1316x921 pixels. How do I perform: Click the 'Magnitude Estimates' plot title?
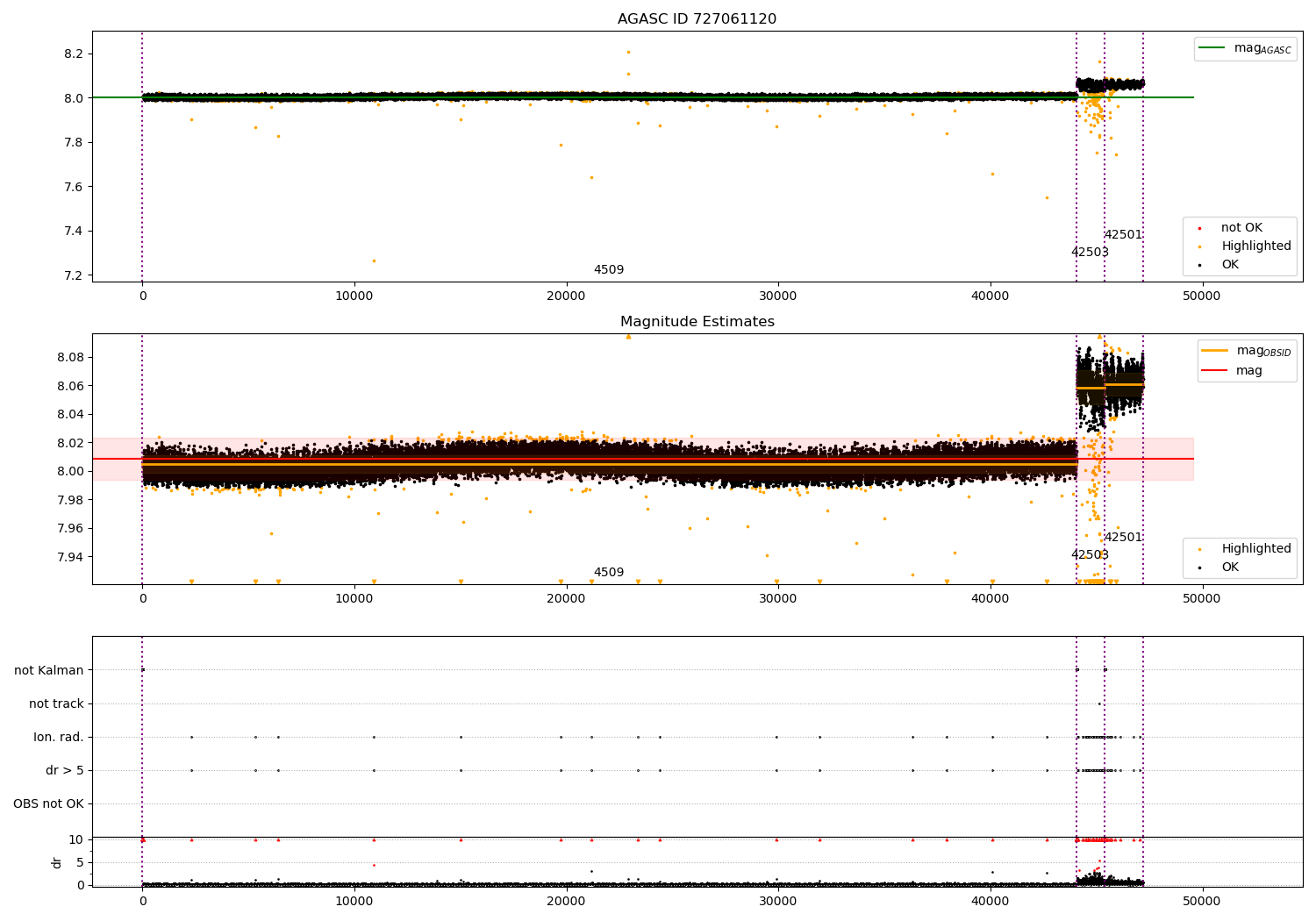click(x=697, y=322)
